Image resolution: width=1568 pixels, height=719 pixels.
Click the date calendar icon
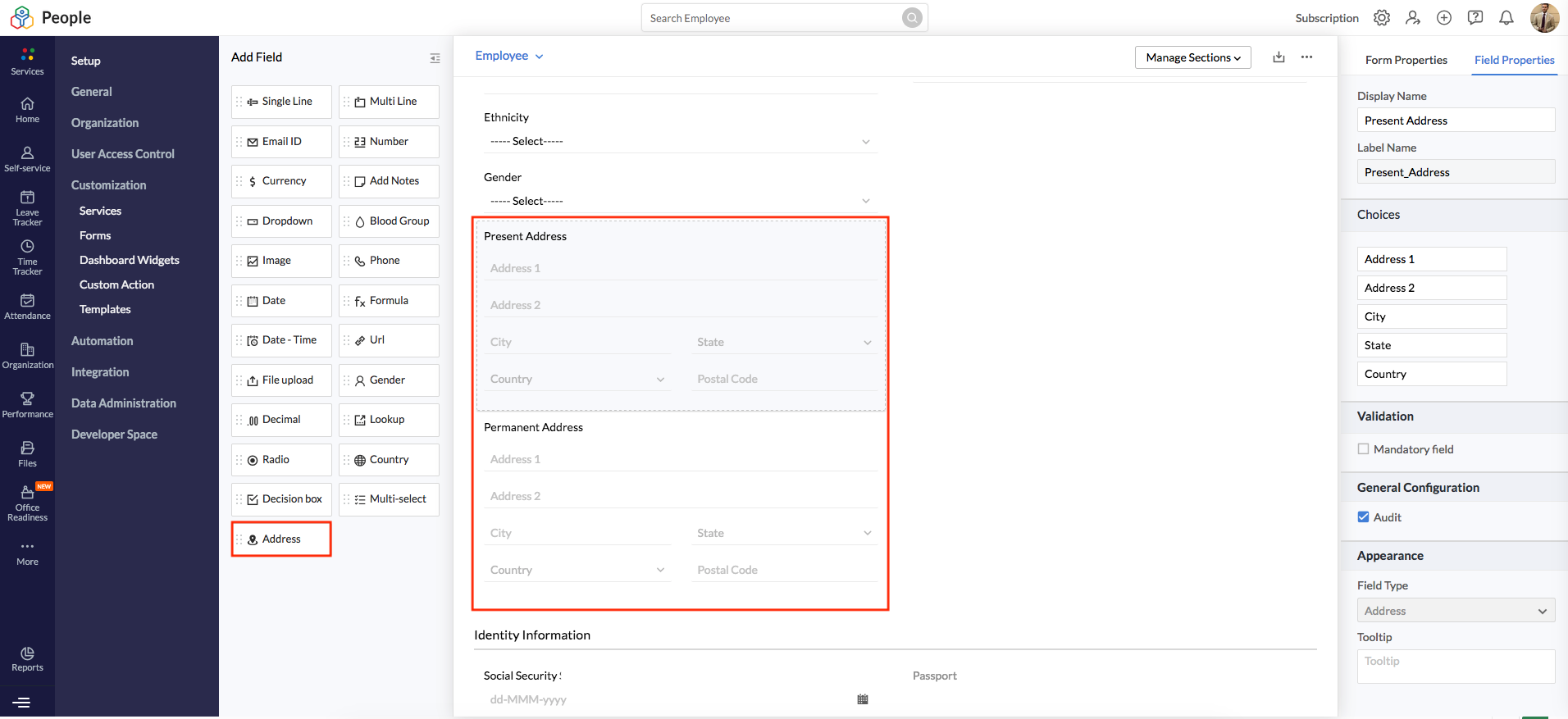pos(863,699)
